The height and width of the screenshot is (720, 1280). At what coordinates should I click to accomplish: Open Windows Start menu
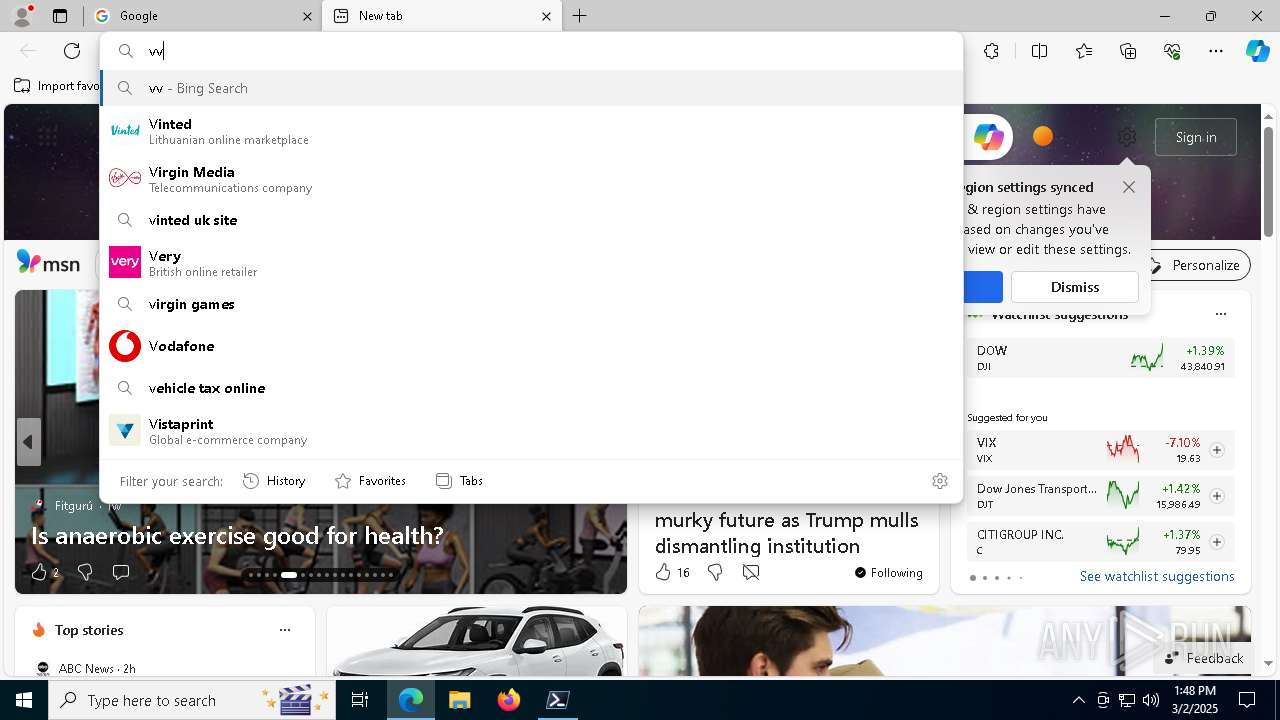(x=24, y=700)
